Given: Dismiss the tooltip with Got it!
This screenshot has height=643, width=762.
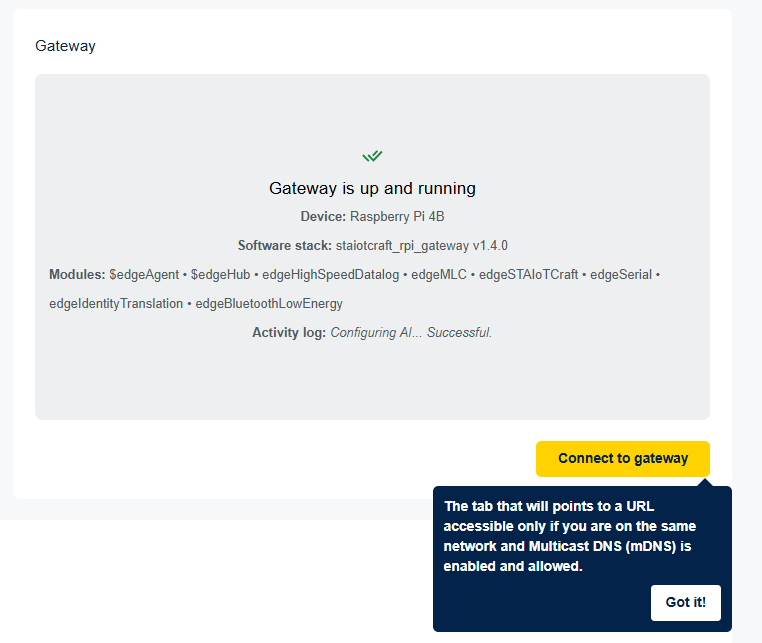Looking at the screenshot, I should (x=685, y=602).
